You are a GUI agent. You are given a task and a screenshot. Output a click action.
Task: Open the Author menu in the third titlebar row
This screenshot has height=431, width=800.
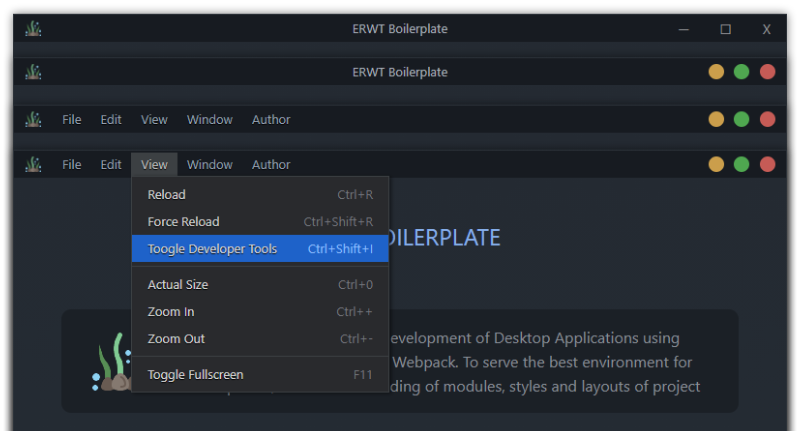[271, 120]
